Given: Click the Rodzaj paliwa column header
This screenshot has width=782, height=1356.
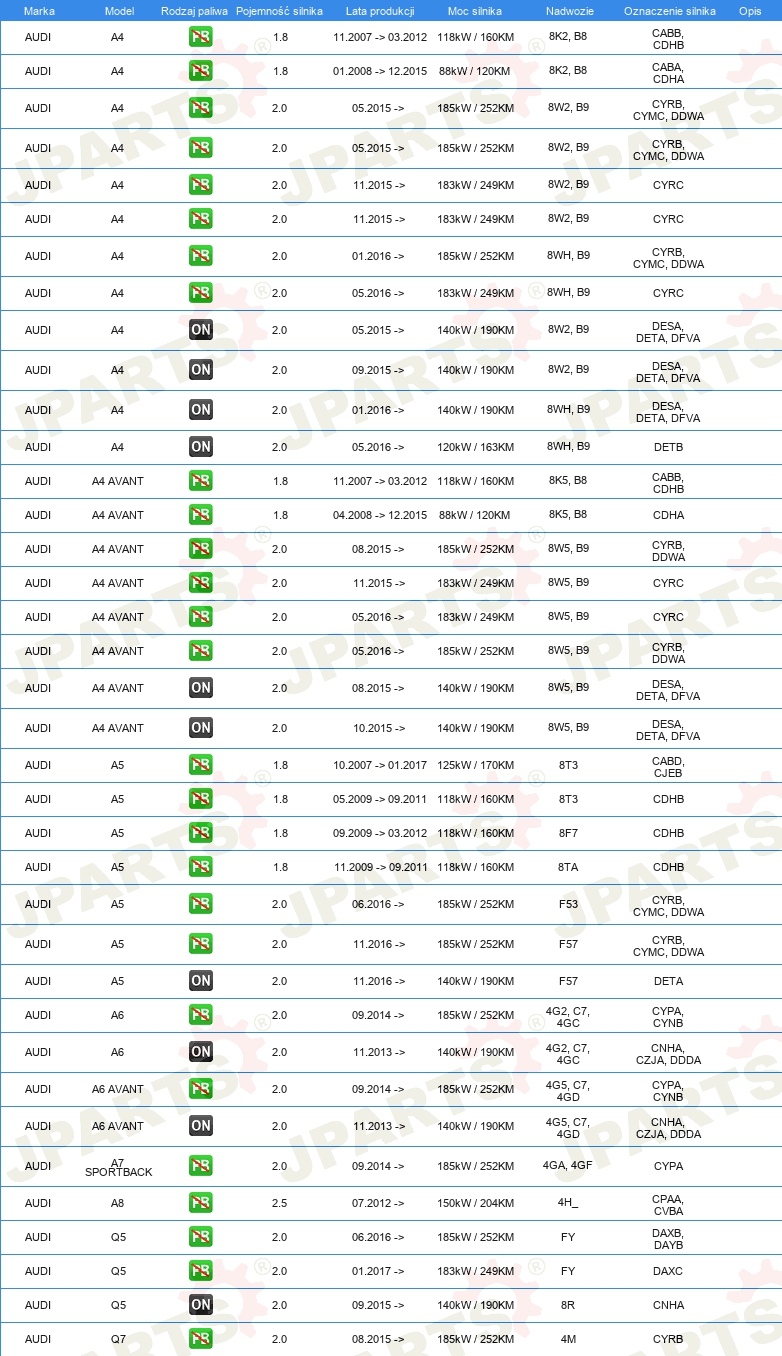Looking at the screenshot, I should point(195,10).
